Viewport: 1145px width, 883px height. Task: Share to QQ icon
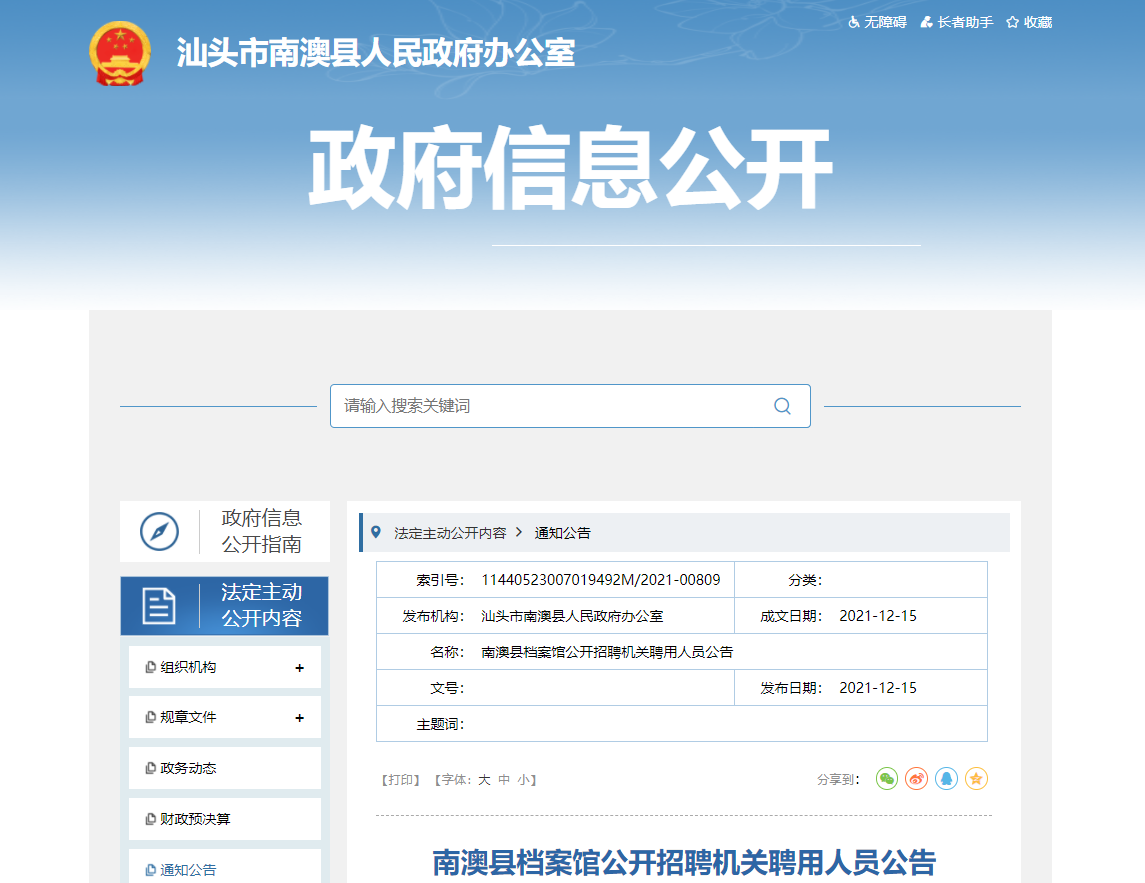pos(947,778)
